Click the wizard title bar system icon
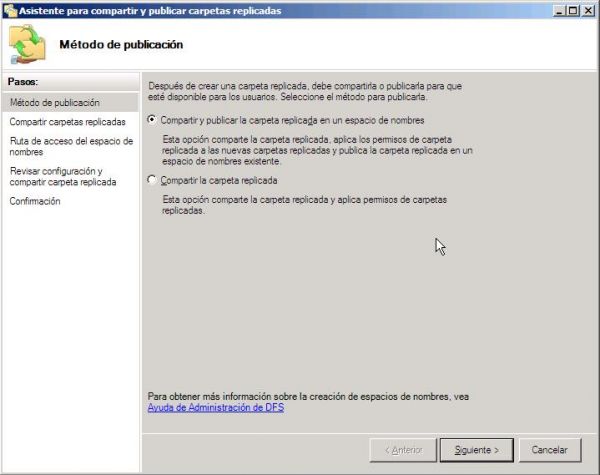Screen dimensions: 600x475 point(10,10)
